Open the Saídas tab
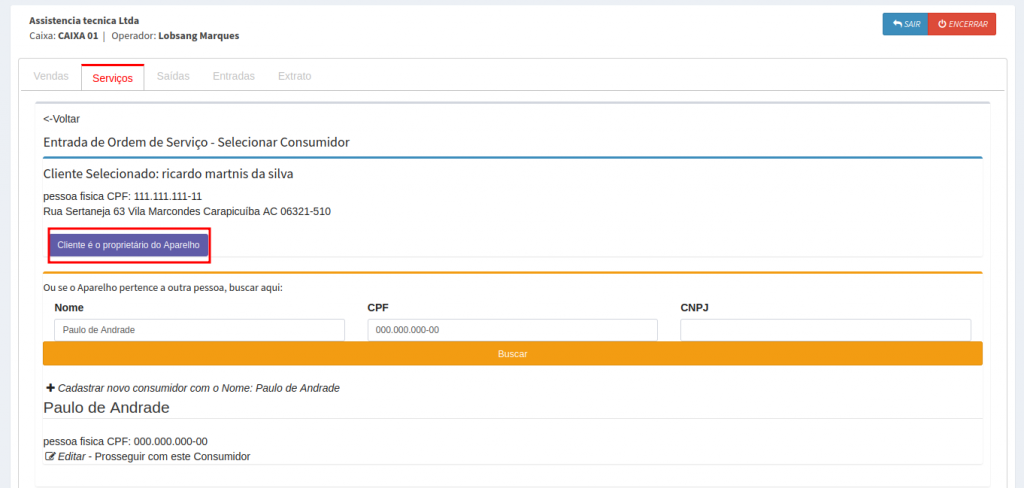 173,76
